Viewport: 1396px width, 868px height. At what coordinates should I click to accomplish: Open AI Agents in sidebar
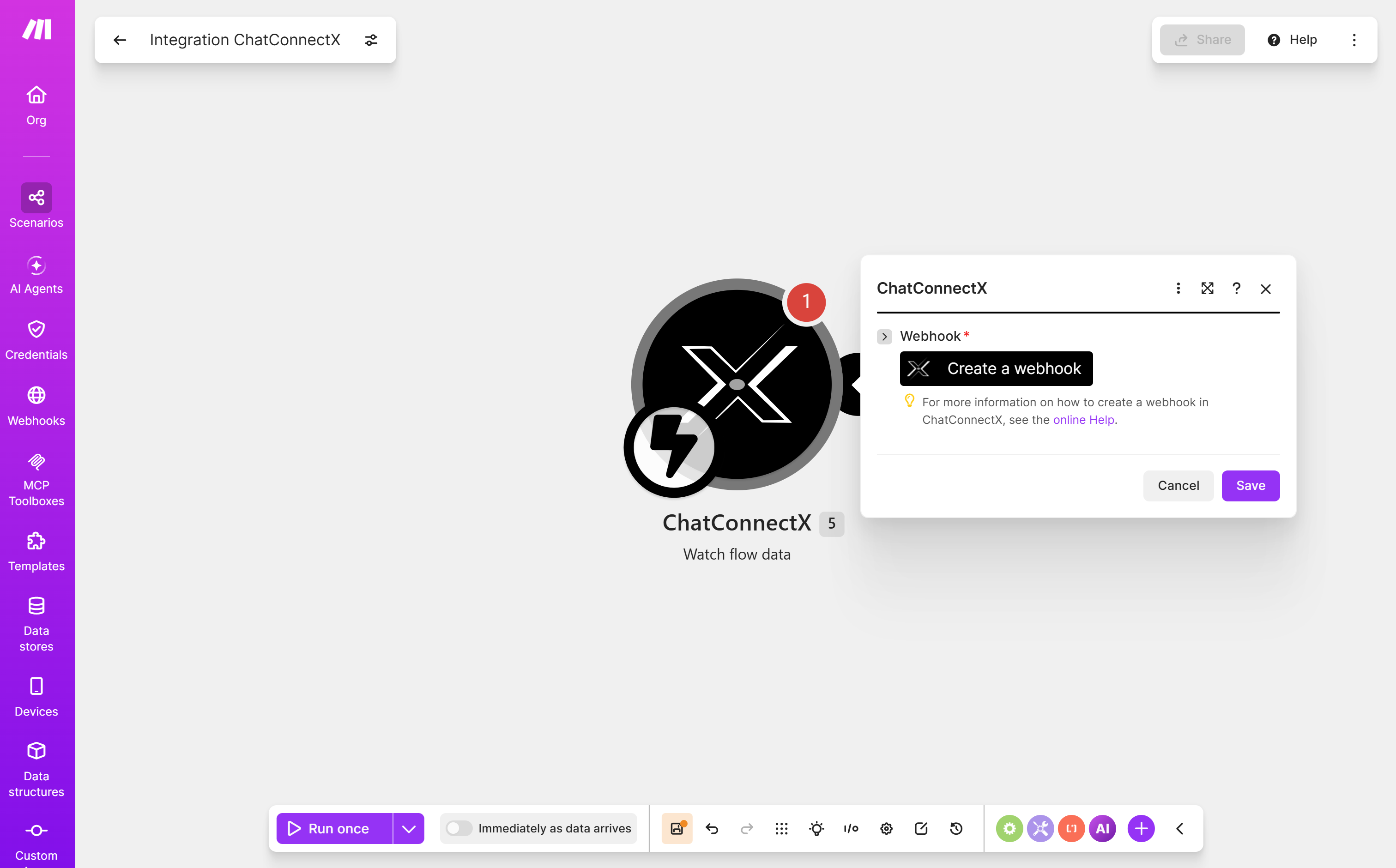click(x=36, y=275)
